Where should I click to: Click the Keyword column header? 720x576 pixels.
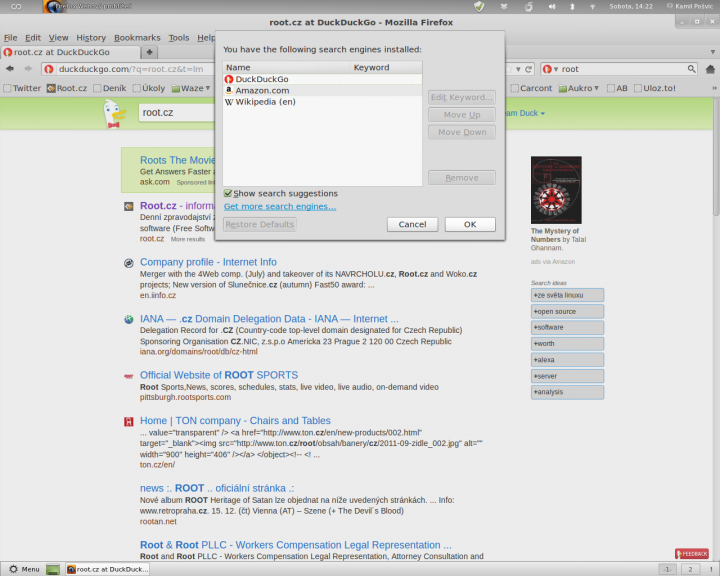[386, 68]
